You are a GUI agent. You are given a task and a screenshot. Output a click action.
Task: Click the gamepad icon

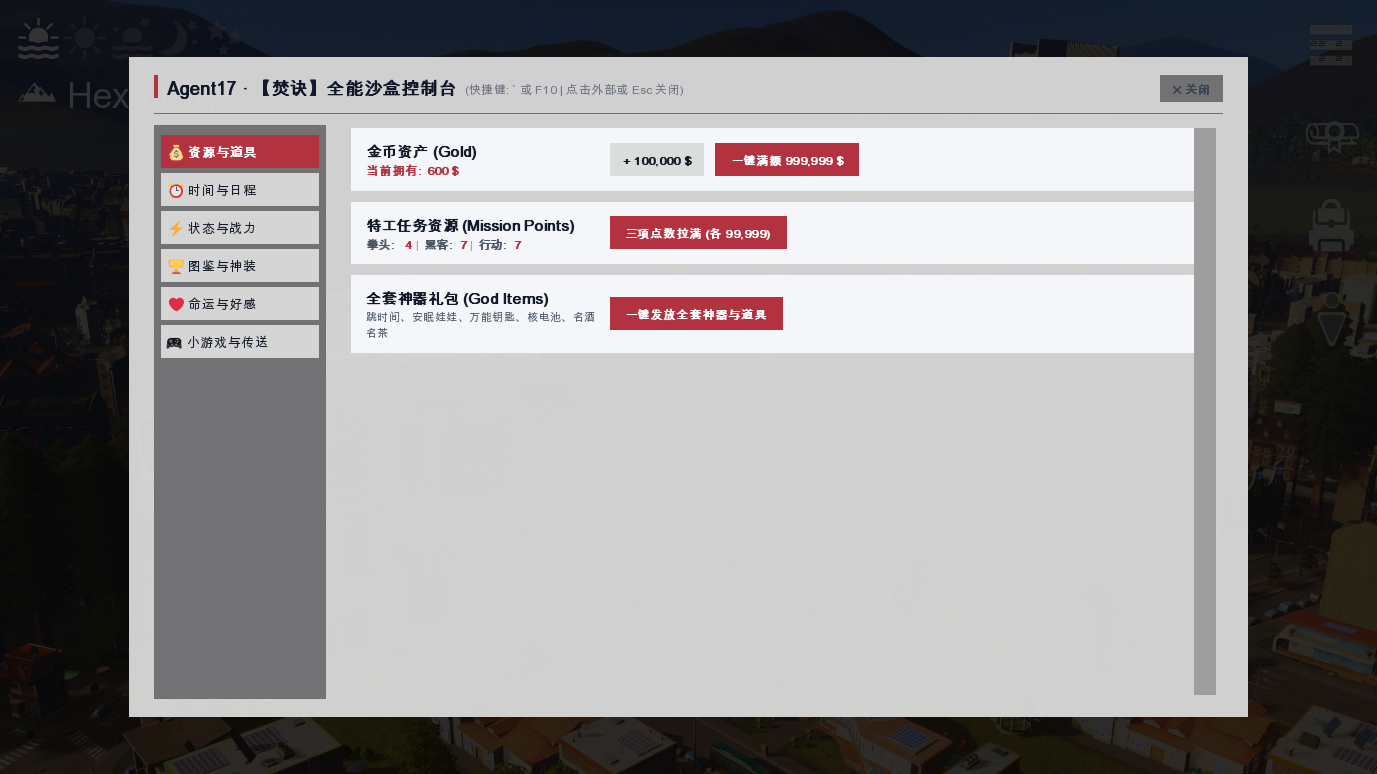pyautogui.click(x=174, y=342)
